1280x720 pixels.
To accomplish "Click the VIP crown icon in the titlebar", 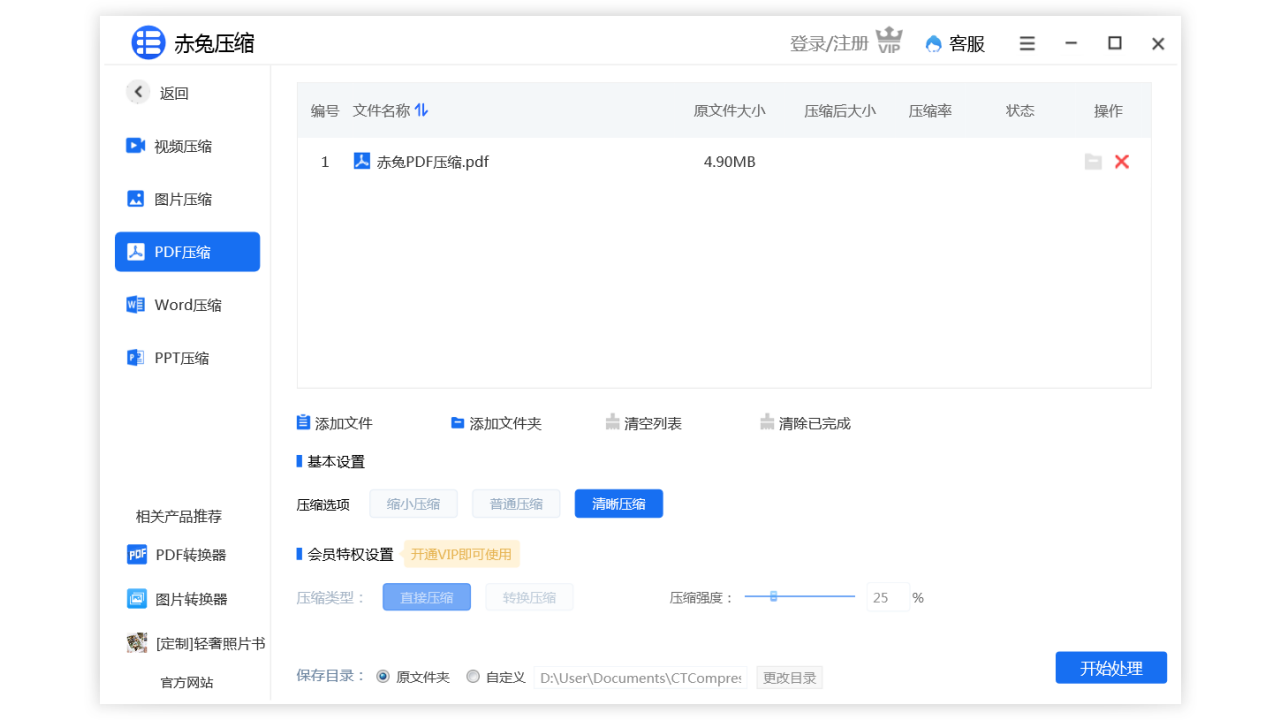I will pyautogui.click(x=888, y=42).
